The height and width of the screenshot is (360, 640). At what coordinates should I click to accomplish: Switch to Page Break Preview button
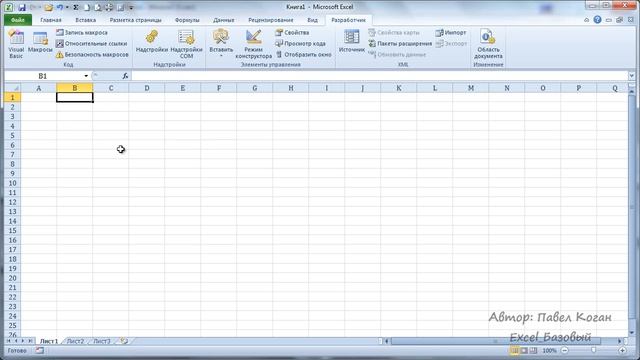click(533, 351)
